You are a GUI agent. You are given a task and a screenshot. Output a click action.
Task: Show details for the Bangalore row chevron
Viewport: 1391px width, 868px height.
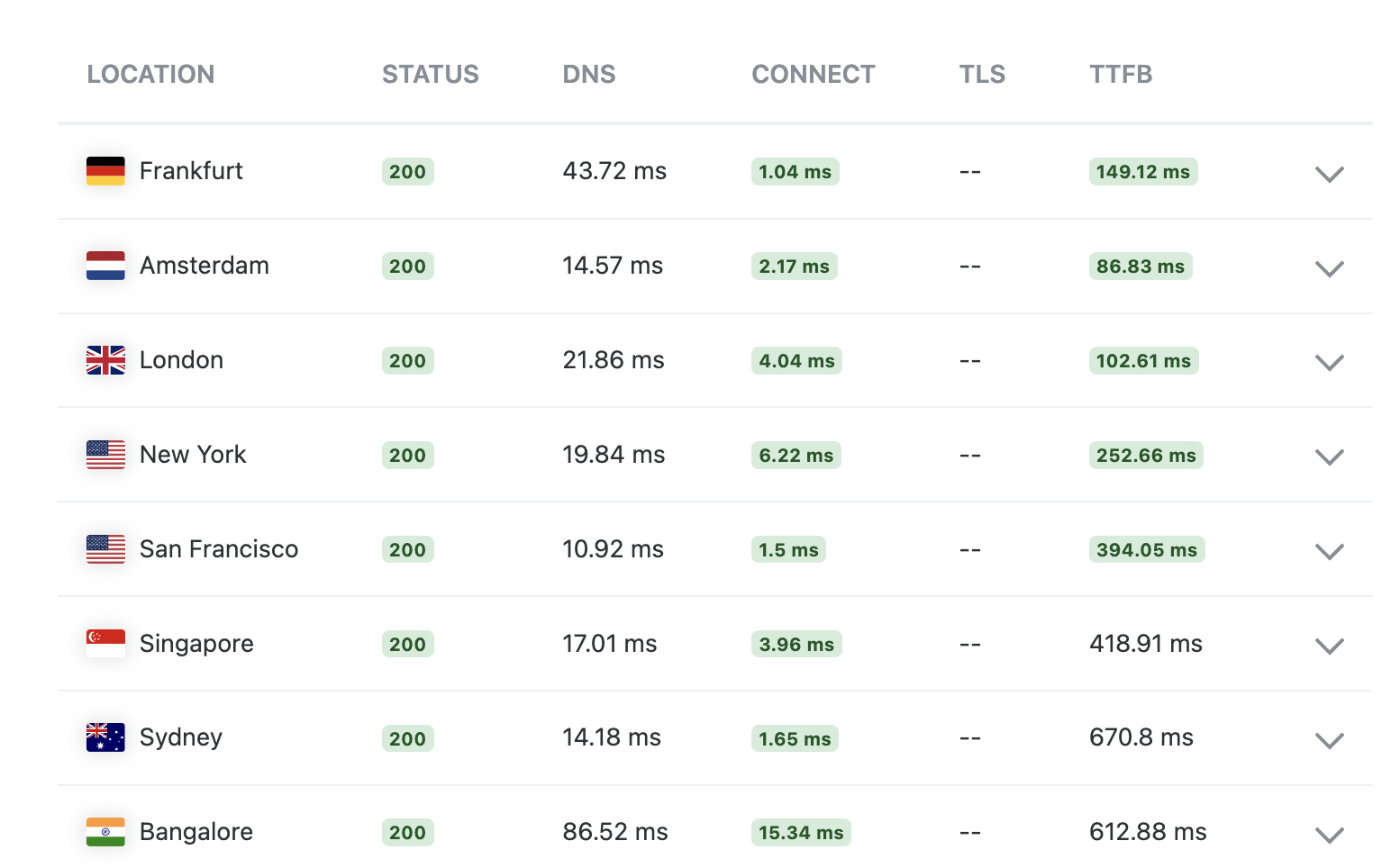(1329, 835)
